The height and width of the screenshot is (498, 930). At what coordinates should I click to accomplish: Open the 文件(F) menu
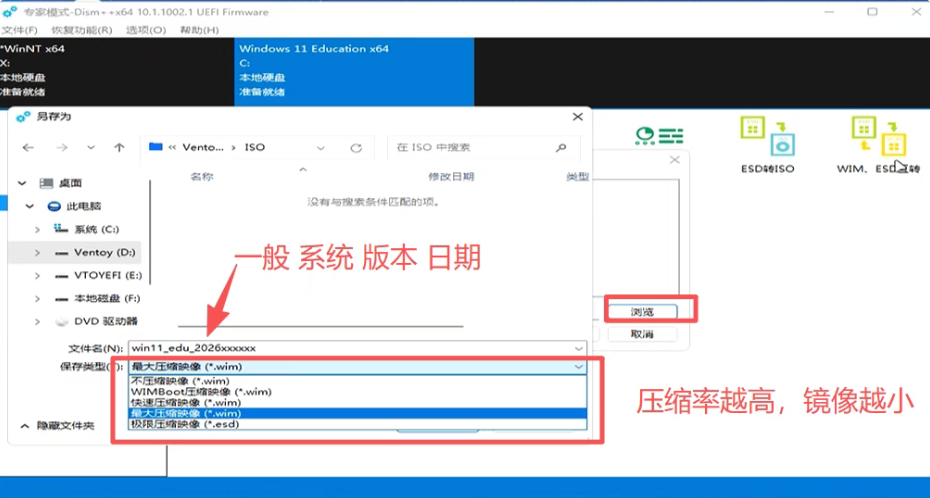pos(20,30)
